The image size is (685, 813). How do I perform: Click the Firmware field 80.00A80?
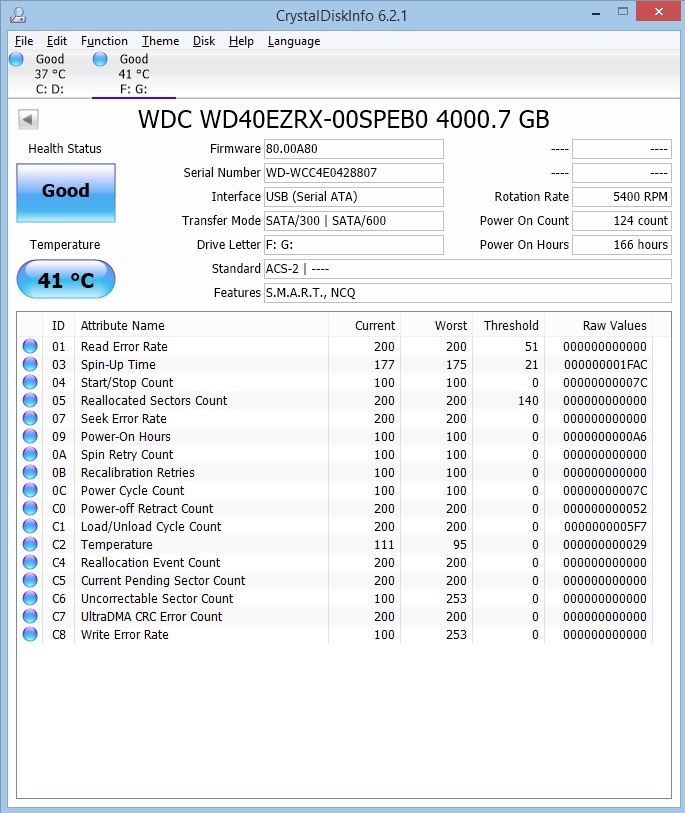click(354, 149)
